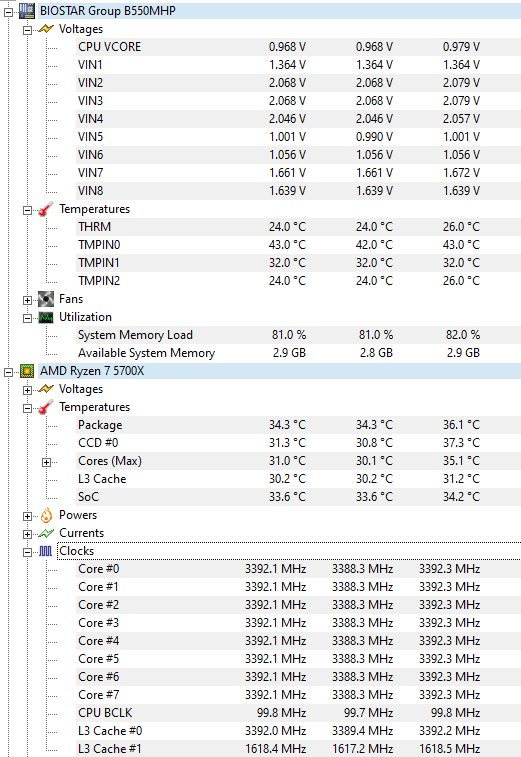Select the Core #0 clock row
Image resolution: width=521 pixels, height=757 pixels.
coord(298,569)
